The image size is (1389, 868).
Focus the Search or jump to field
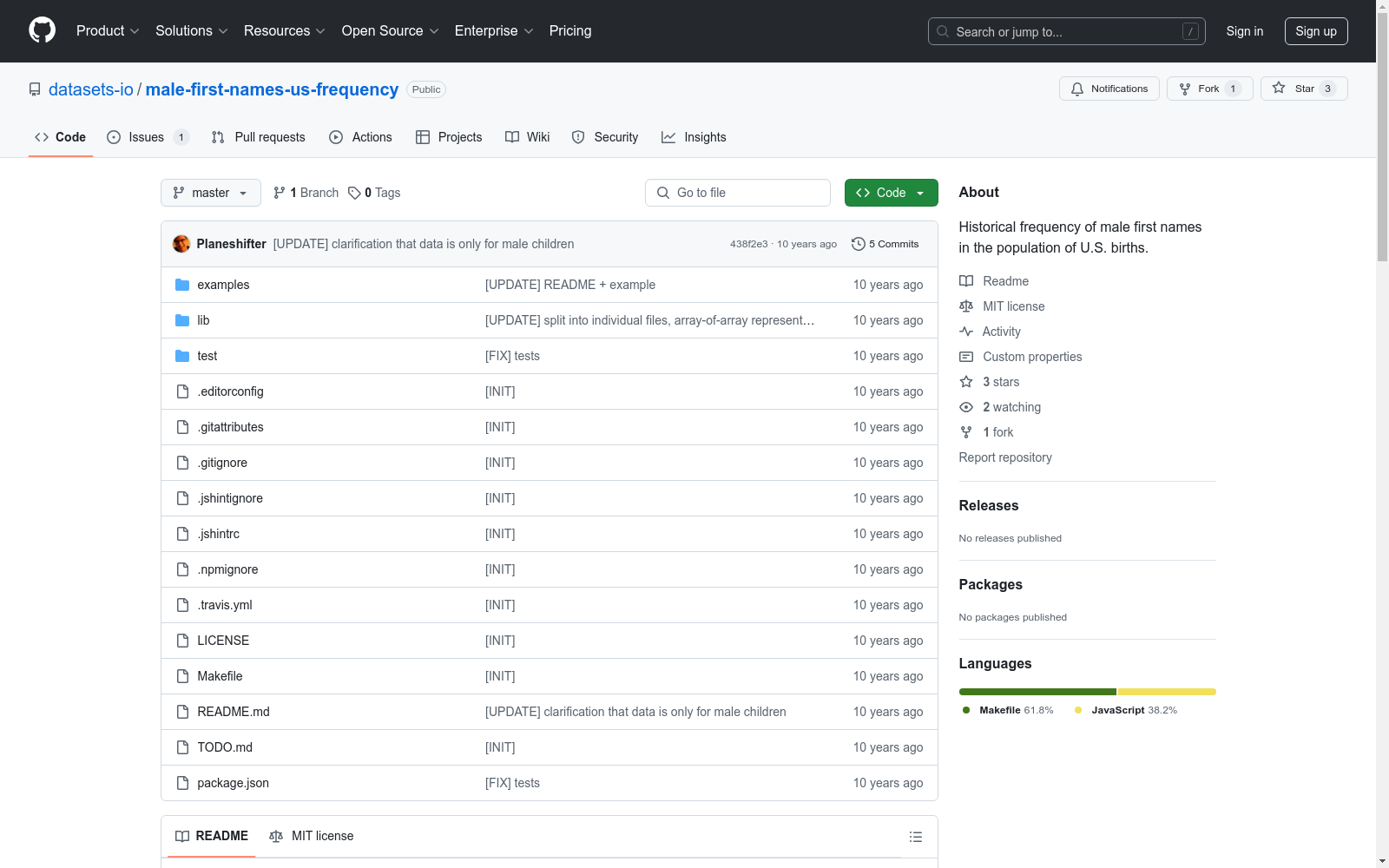1067,31
